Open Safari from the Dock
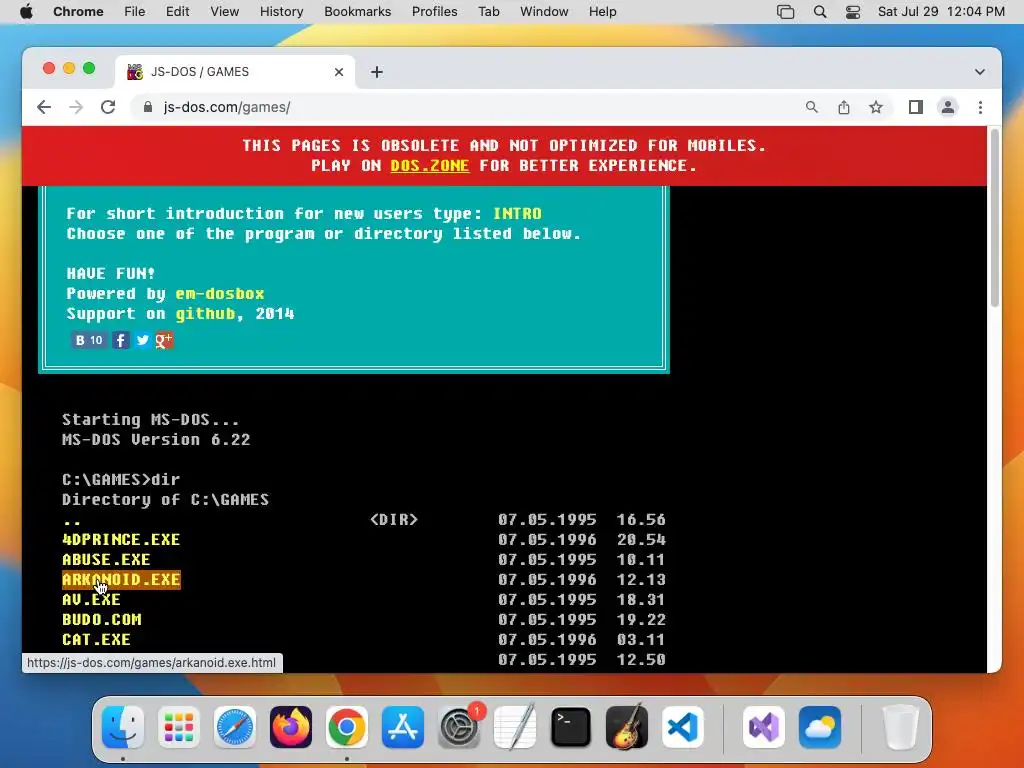The image size is (1024, 768). [x=234, y=727]
